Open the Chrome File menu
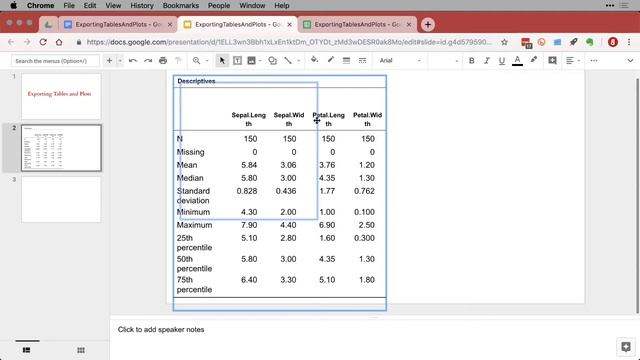The width and height of the screenshot is (640, 360). (x=69, y=6)
